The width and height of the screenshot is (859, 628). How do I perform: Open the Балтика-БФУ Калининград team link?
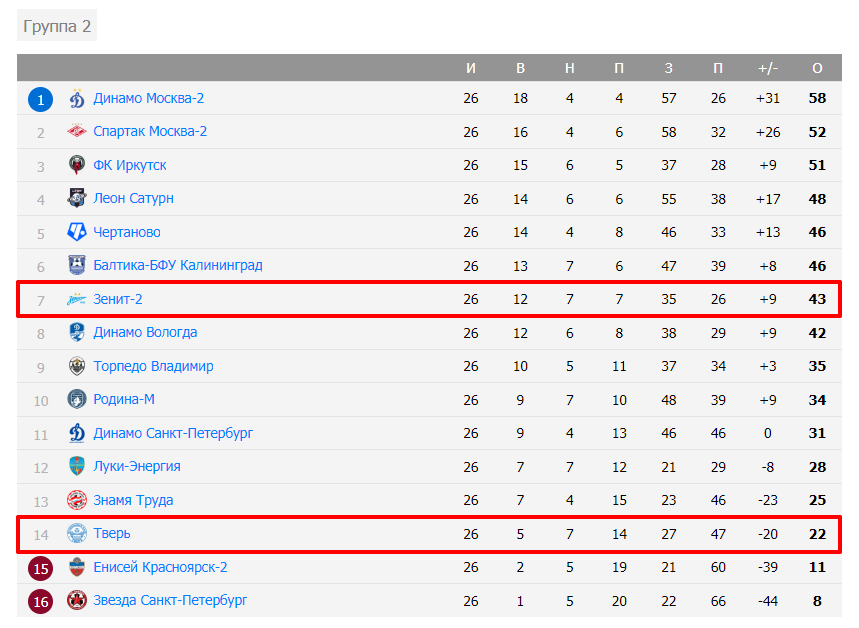coord(178,266)
